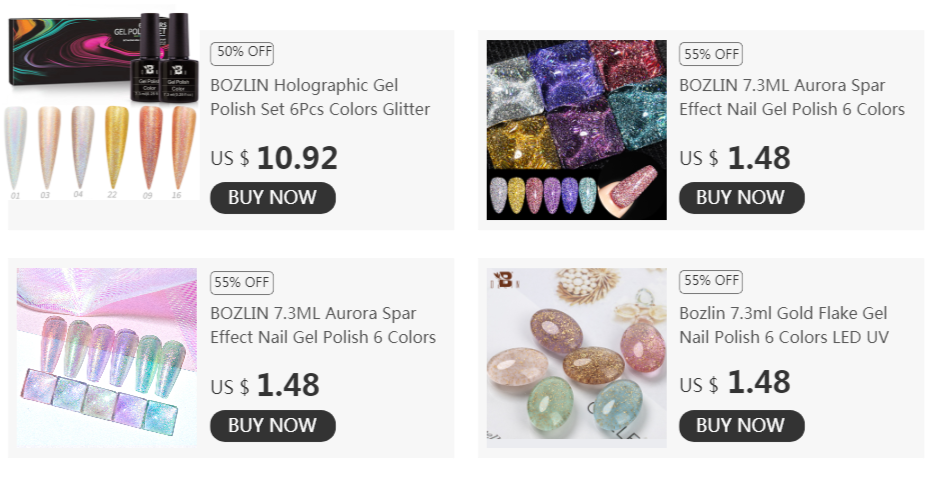This screenshot has width=932, height=486.
Task: Click the 55% OFF badge on Gold Flake Gel
Action: 711,282
